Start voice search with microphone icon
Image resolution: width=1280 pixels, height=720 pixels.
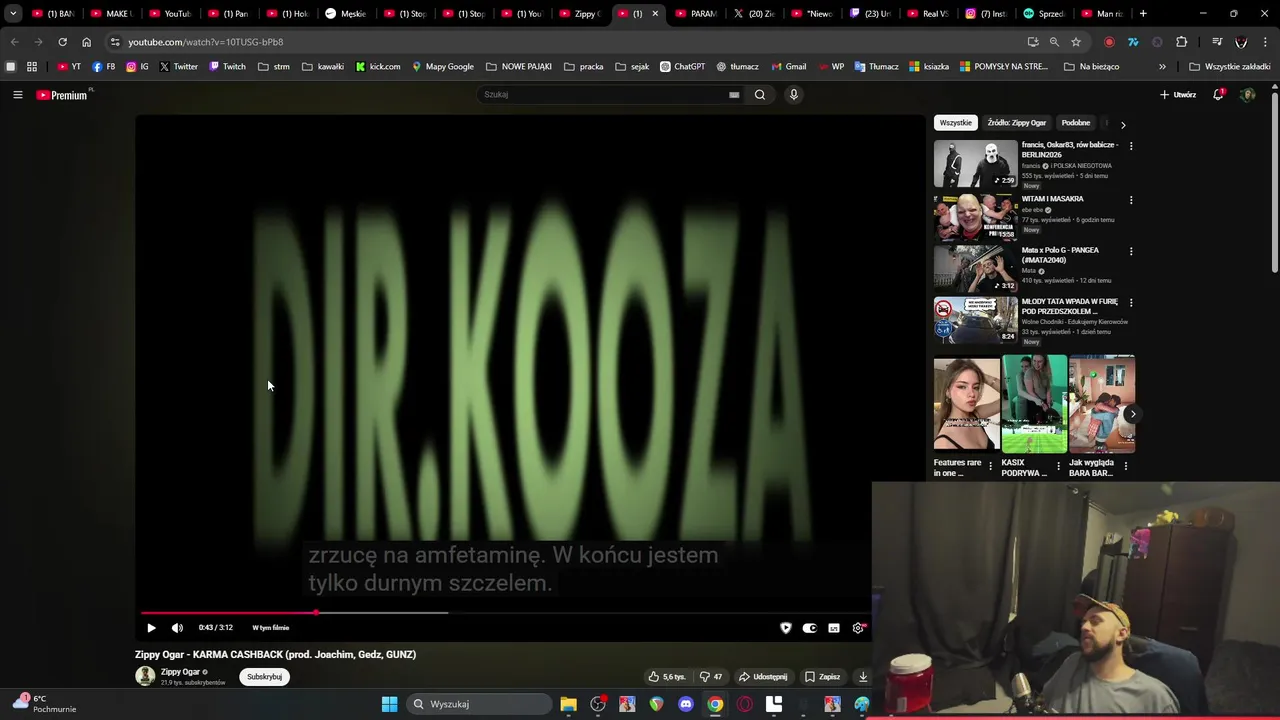pyautogui.click(x=794, y=95)
